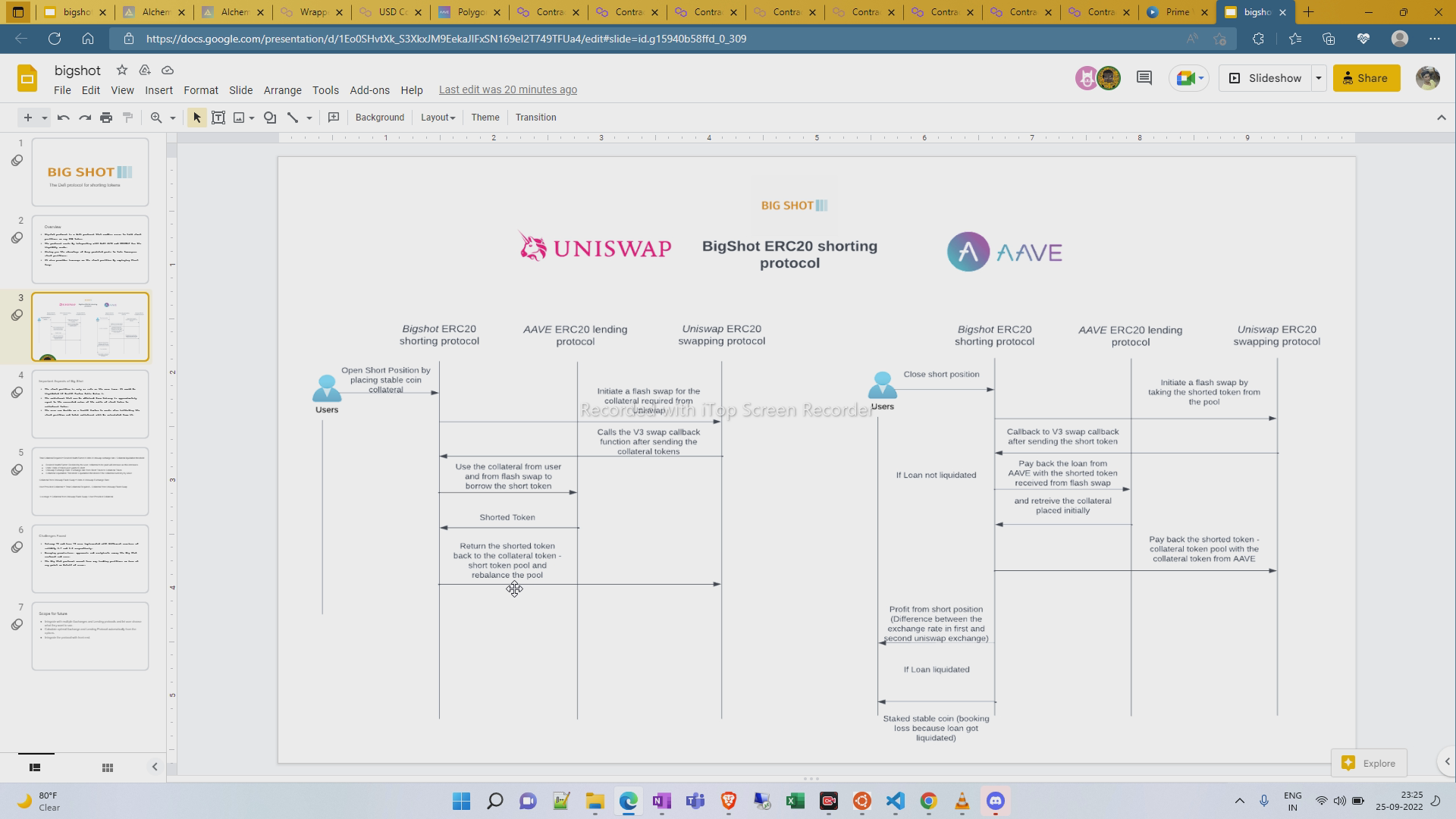Open the Layout dropdown
The height and width of the screenshot is (819, 1456).
438,118
